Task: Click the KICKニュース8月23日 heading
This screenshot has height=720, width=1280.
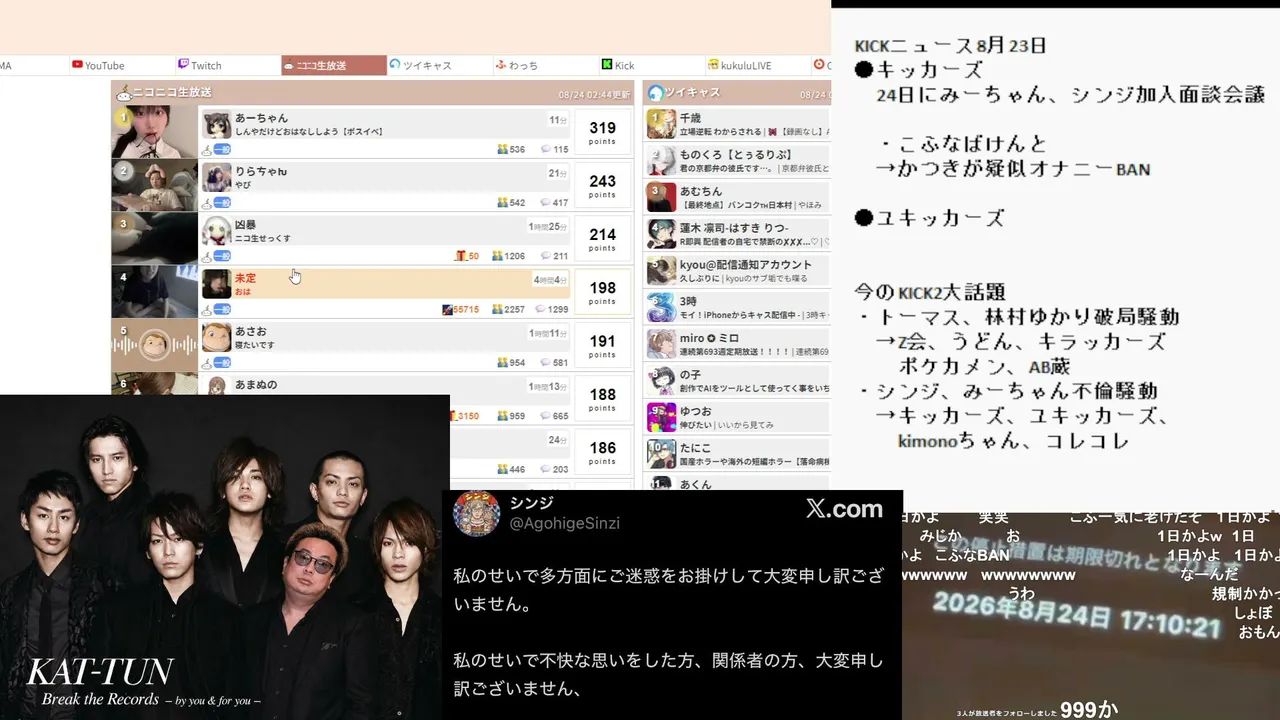Action: point(951,45)
